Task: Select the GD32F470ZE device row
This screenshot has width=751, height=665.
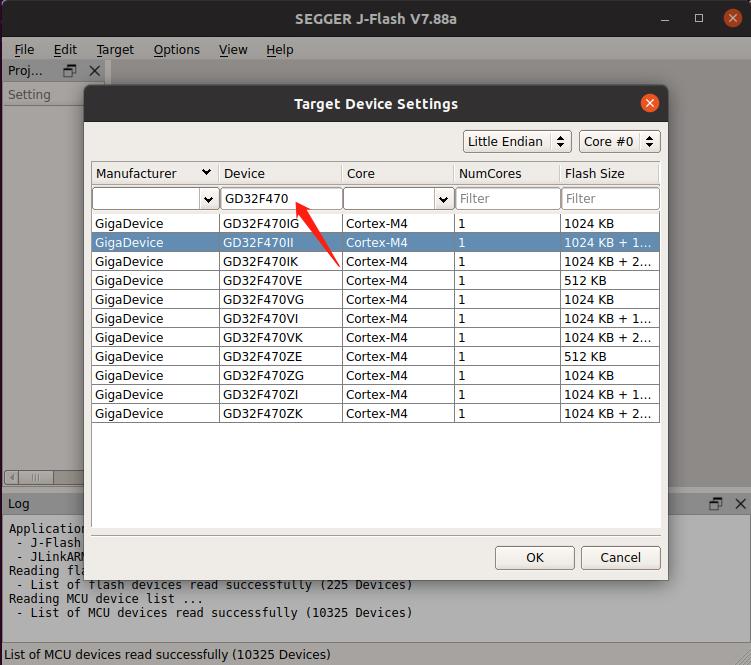Action: [x=376, y=356]
